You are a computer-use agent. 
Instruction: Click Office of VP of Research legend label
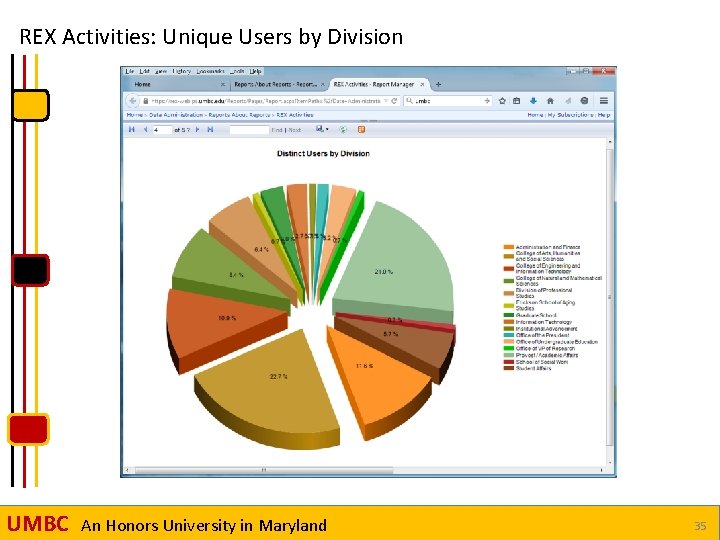(545, 349)
